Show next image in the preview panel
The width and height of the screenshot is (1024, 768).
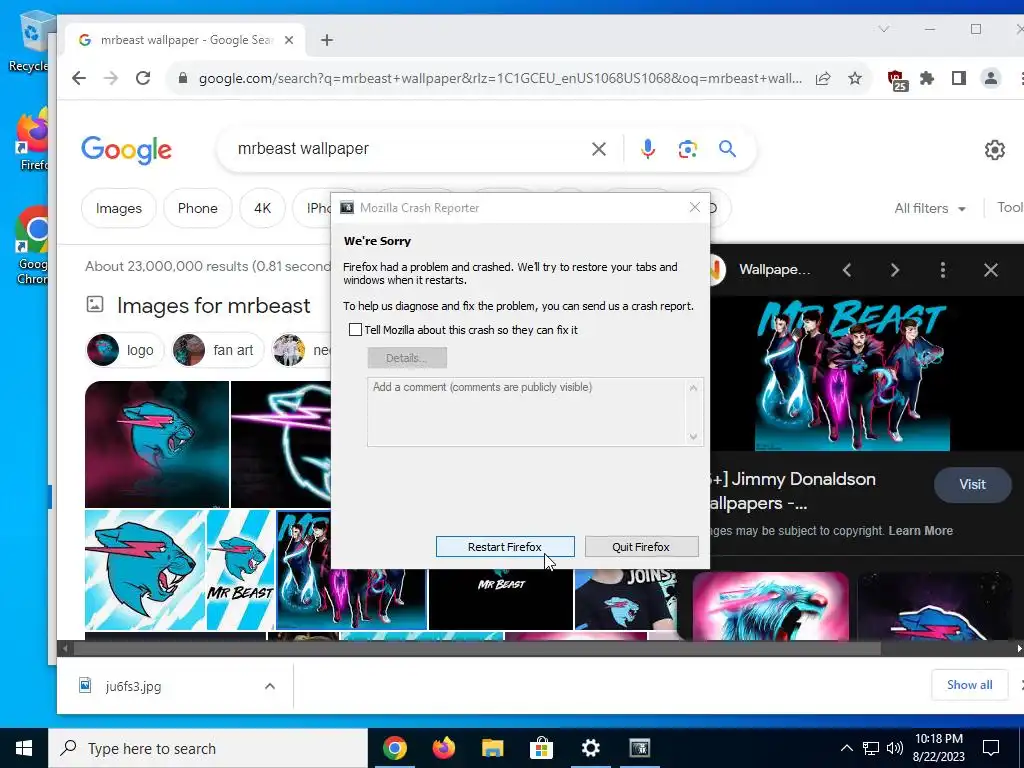[x=895, y=270]
